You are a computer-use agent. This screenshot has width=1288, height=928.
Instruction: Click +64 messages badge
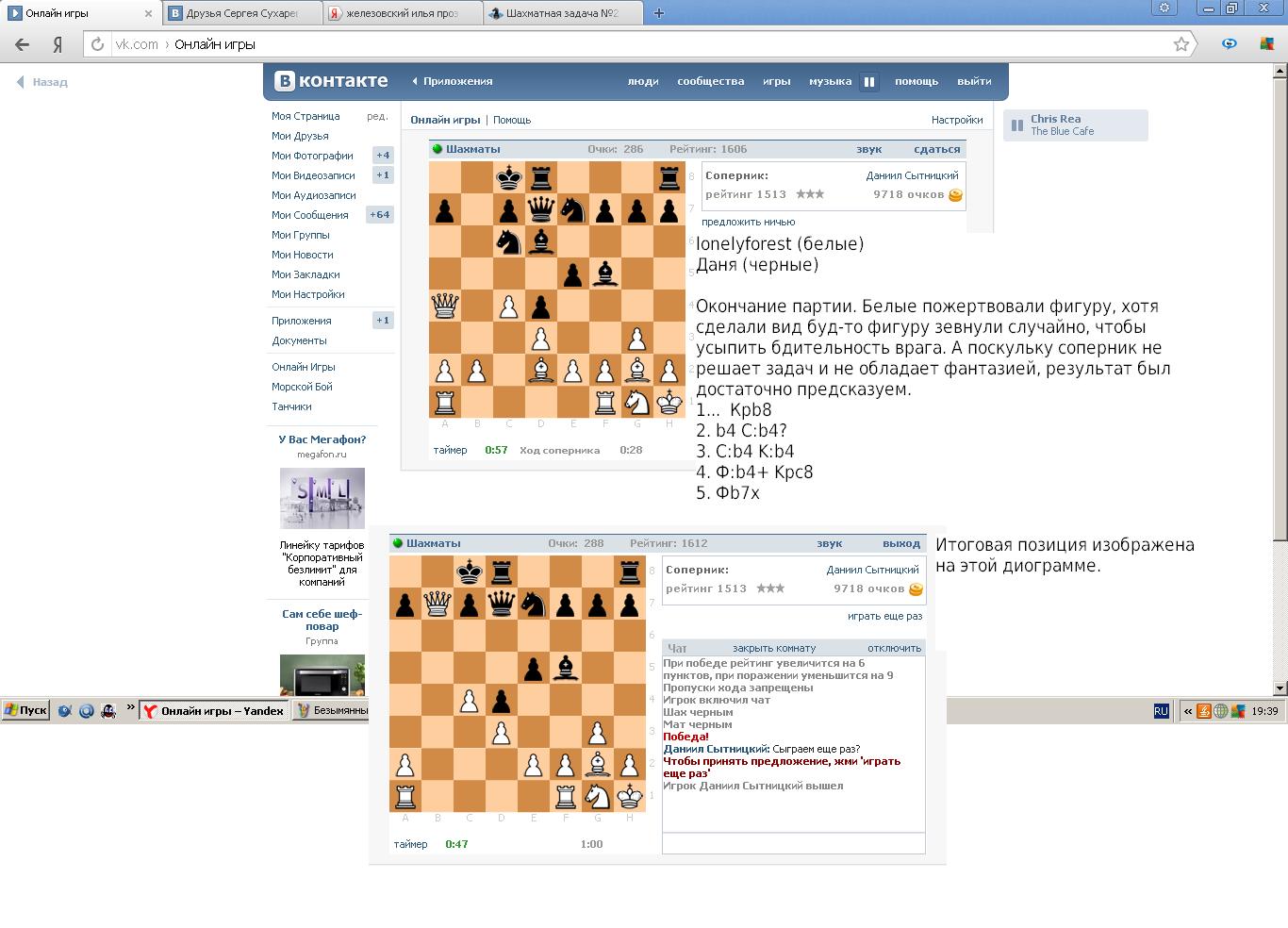coord(380,215)
